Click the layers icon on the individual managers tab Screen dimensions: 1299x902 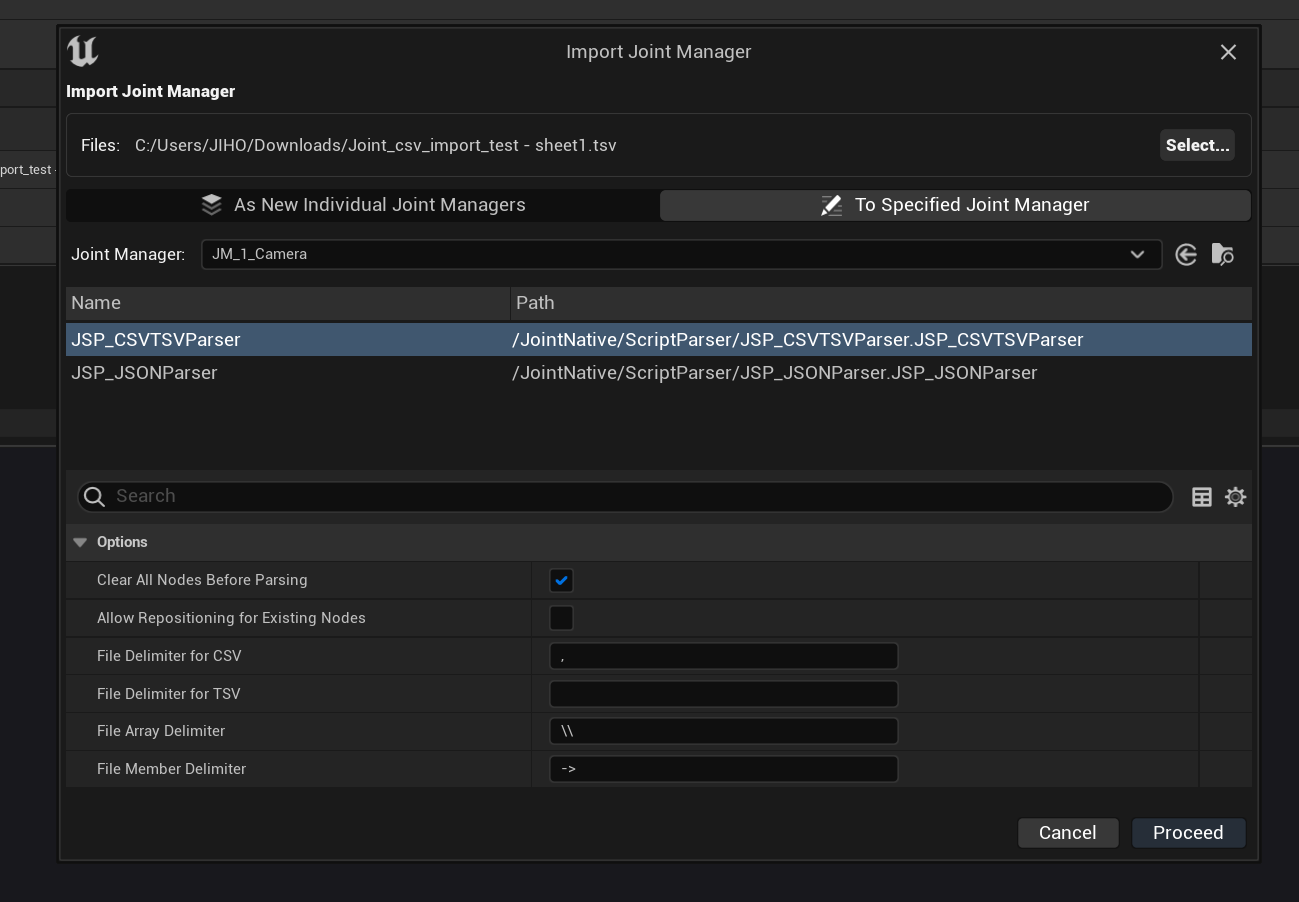pyautogui.click(x=211, y=205)
